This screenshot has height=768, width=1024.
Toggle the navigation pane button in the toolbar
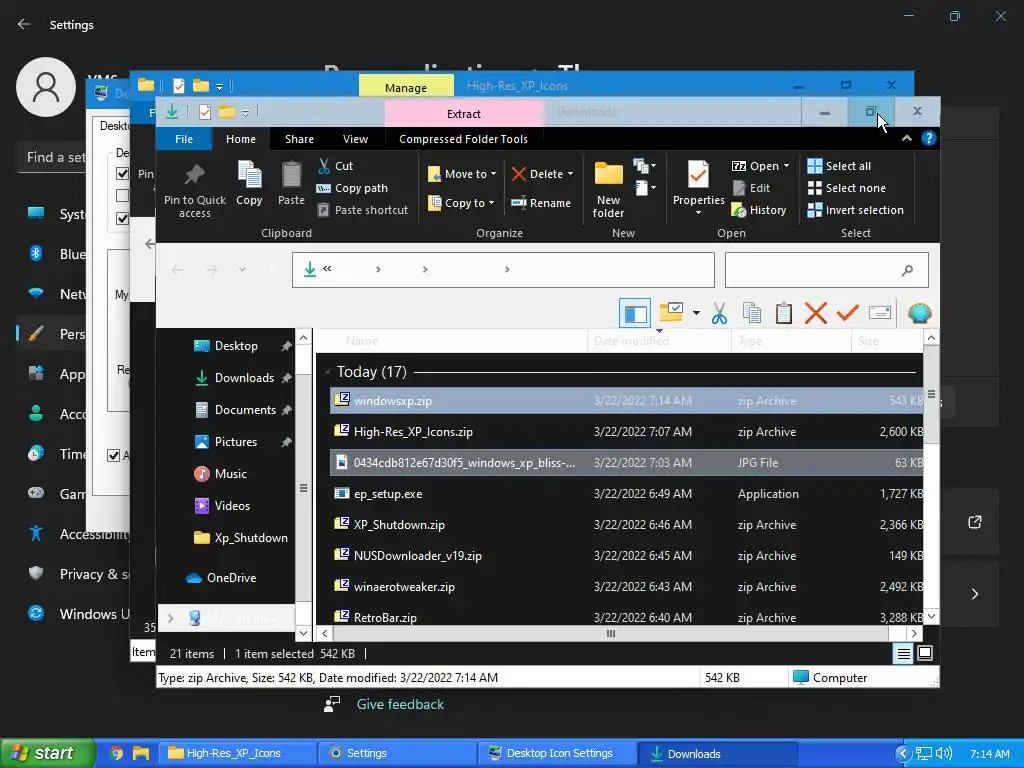[x=635, y=313]
